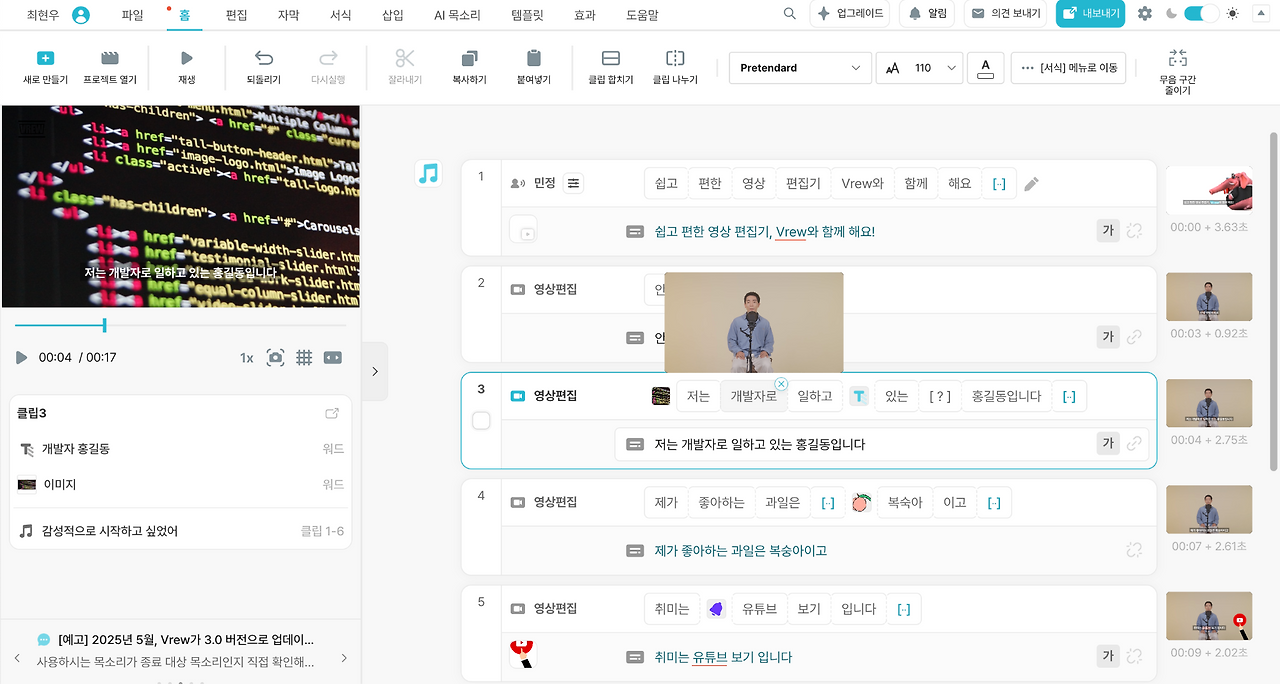The image size is (1280, 684).
Task: Open the 클립3 pop-out icon
Action: [x=332, y=414]
